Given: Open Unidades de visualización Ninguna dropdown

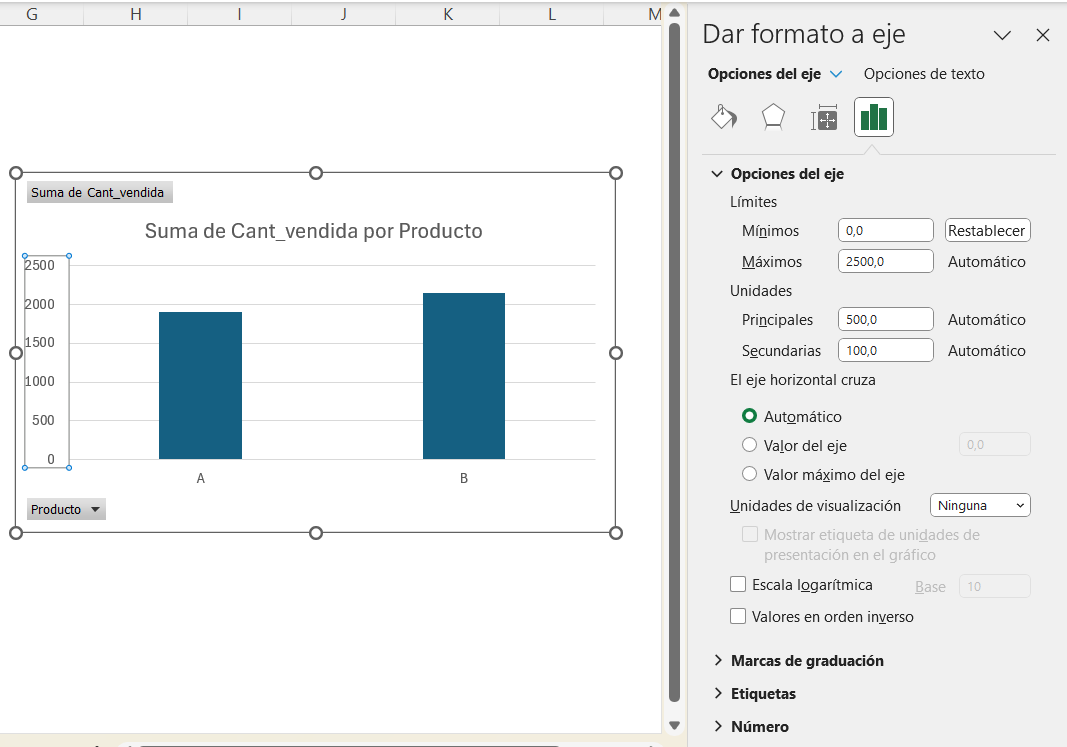Looking at the screenshot, I should (x=980, y=505).
